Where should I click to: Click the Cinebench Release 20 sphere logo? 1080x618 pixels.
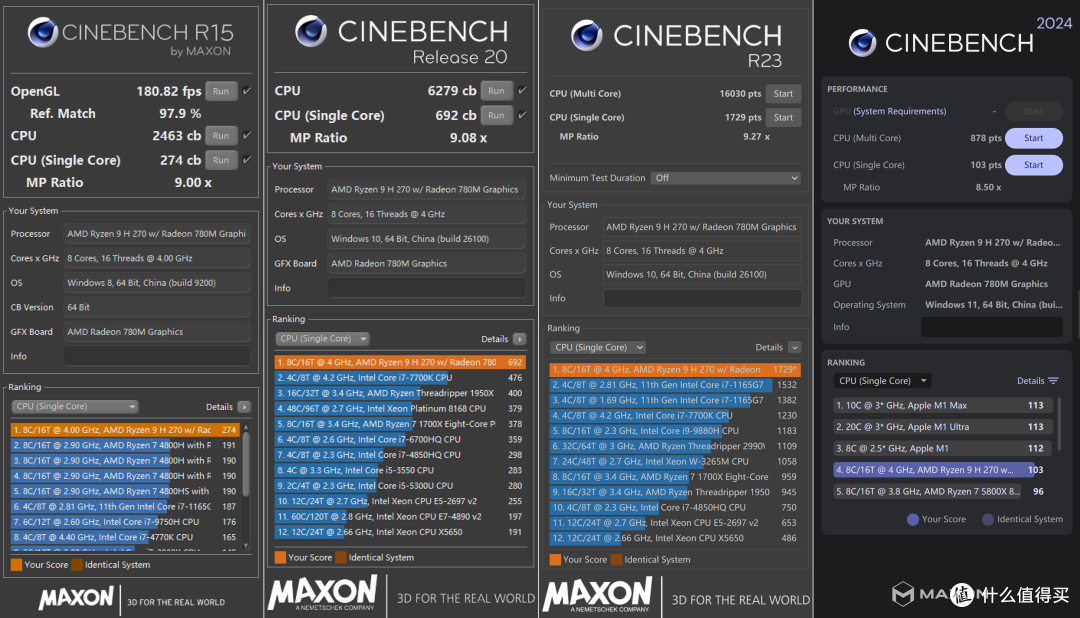click(311, 31)
